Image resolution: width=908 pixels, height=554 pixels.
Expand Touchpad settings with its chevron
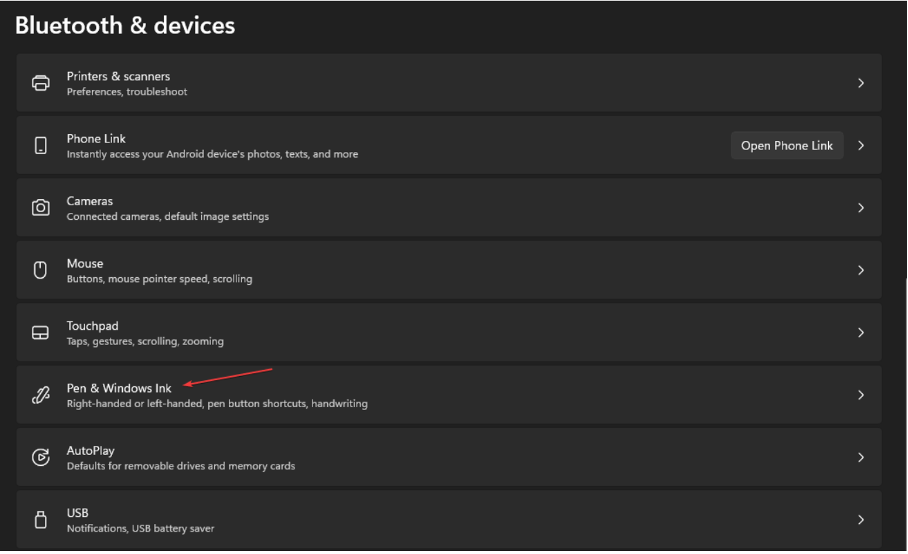(x=861, y=333)
